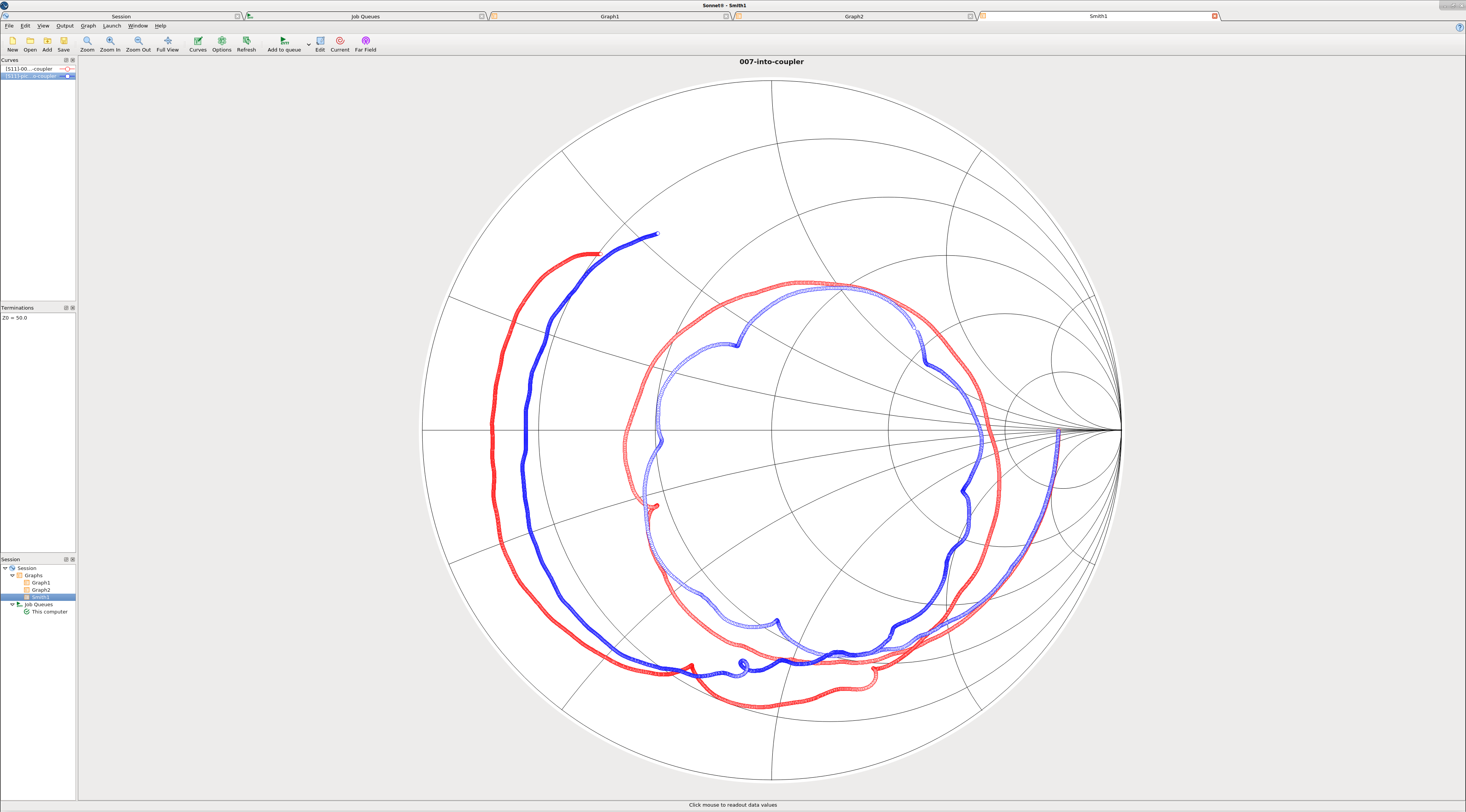Screen dimensions: 1466x812
Task: Open the Add to queue dropdown arrow
Action: coord(308,44)
